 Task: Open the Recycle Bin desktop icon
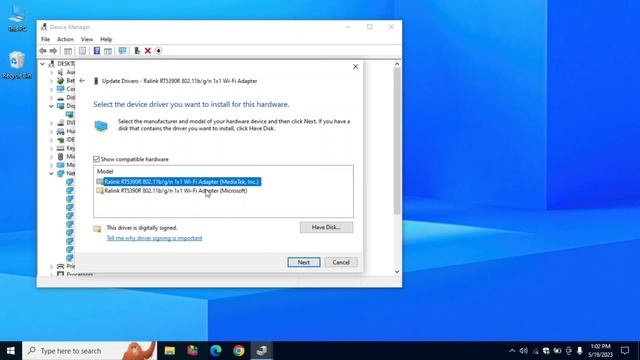[17, 65]
